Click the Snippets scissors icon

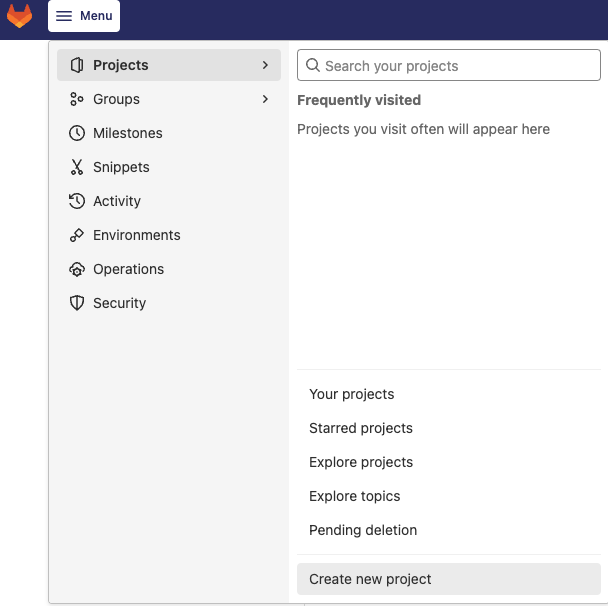coord(77,167)
